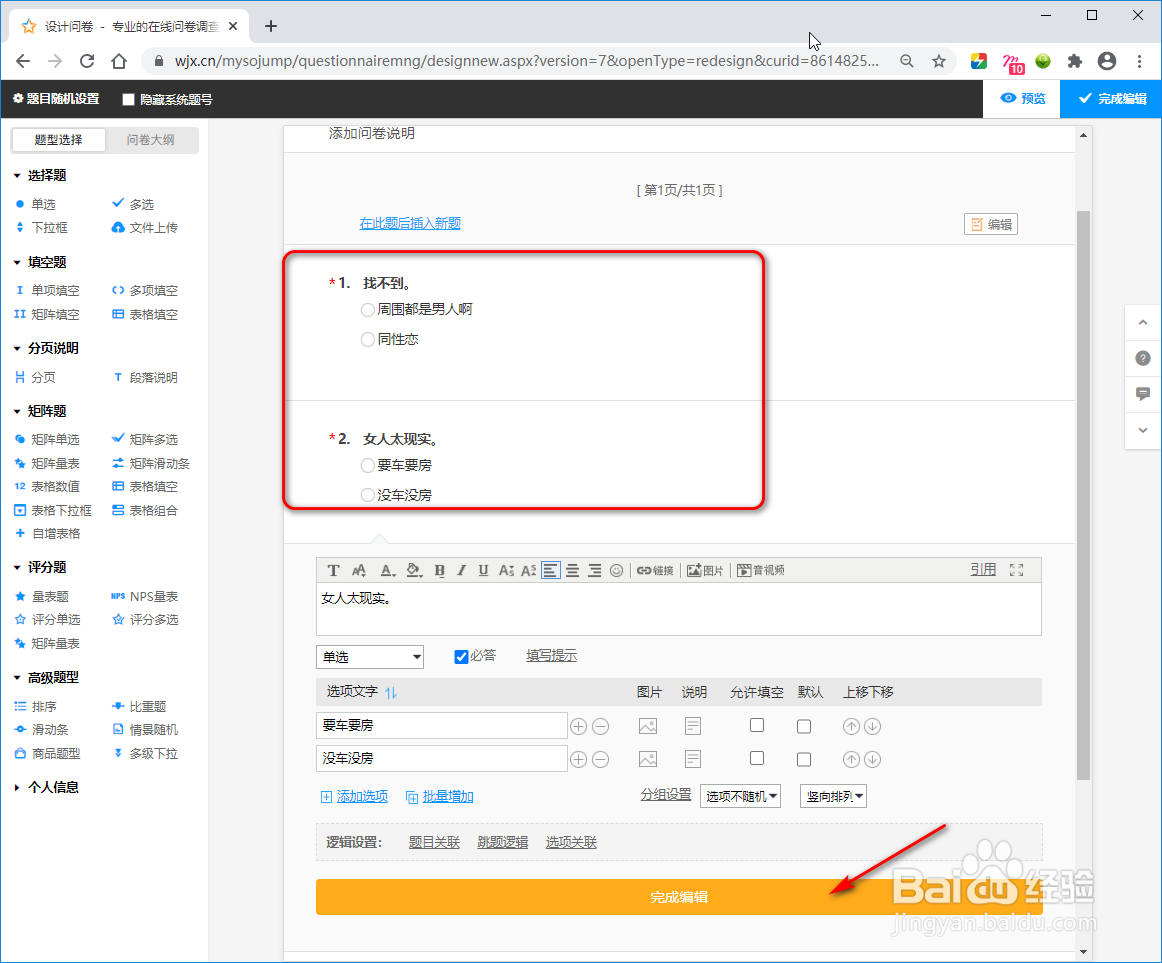
Task: Remove the 没车没房 option
Action: tap(601, 759)
